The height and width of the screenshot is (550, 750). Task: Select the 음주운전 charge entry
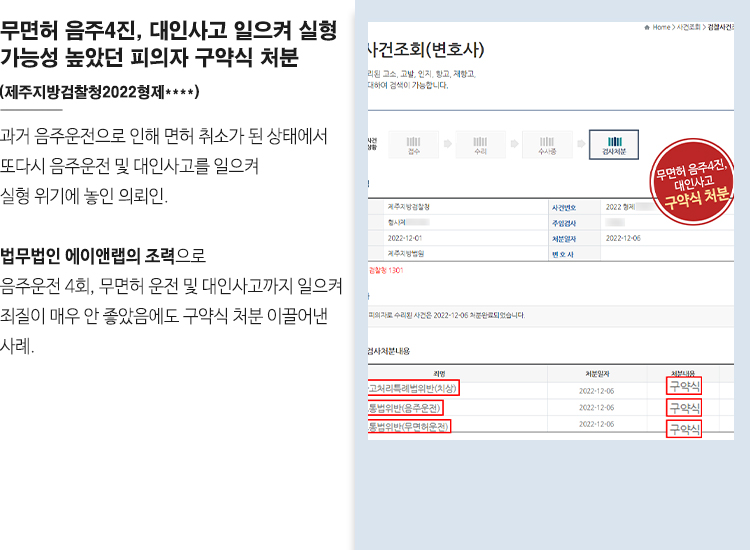tap(405, 407)
